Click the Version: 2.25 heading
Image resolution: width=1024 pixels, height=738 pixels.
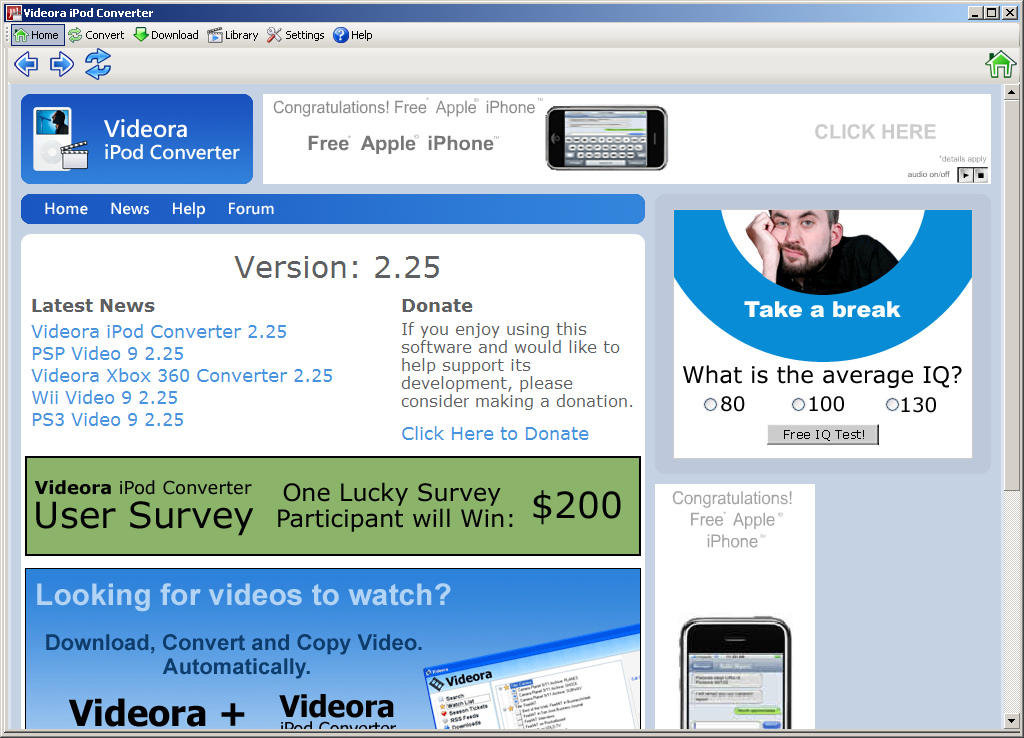[338, 267]
